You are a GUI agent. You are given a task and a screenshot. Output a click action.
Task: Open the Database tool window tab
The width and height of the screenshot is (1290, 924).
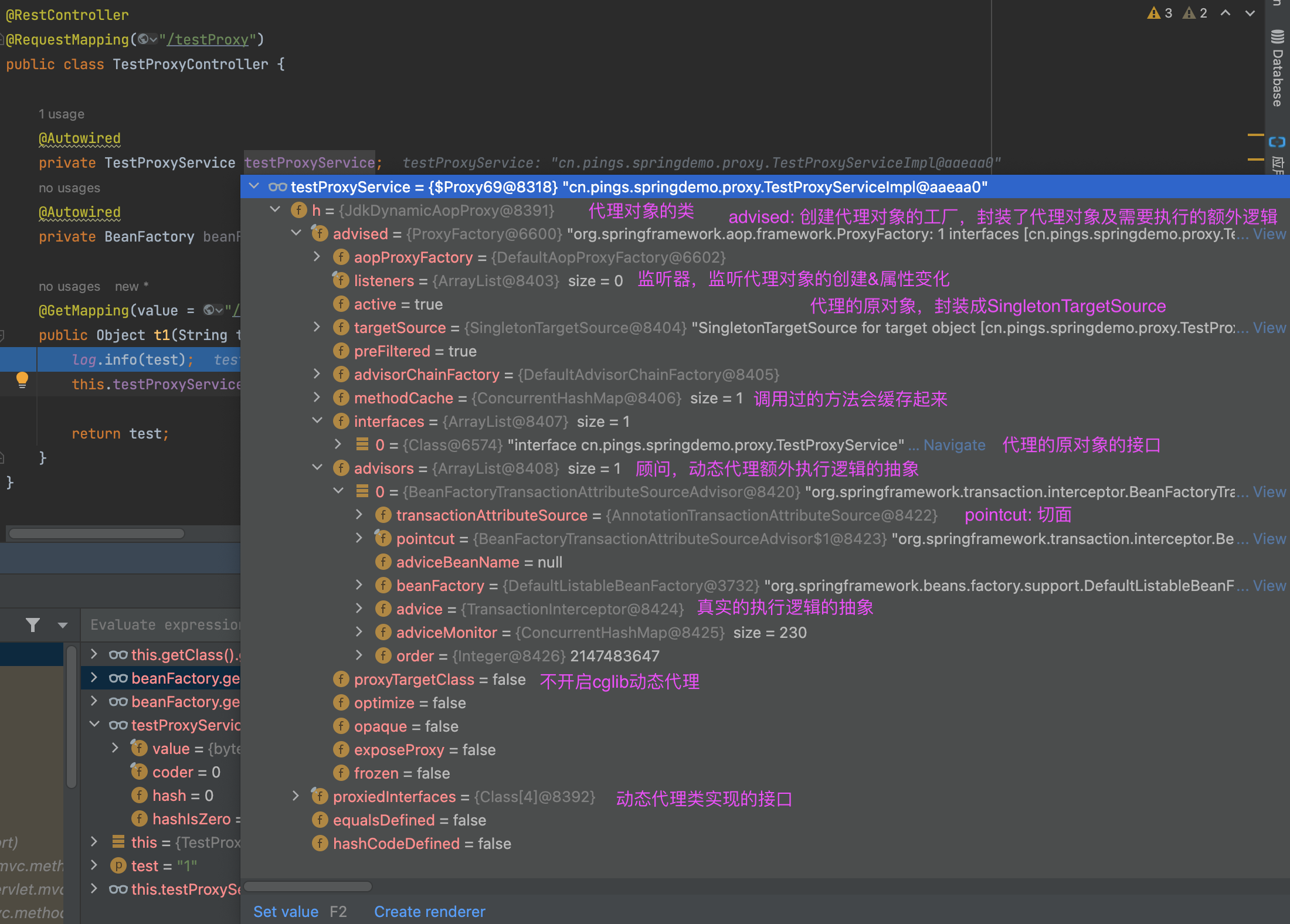coord(1277,68)
